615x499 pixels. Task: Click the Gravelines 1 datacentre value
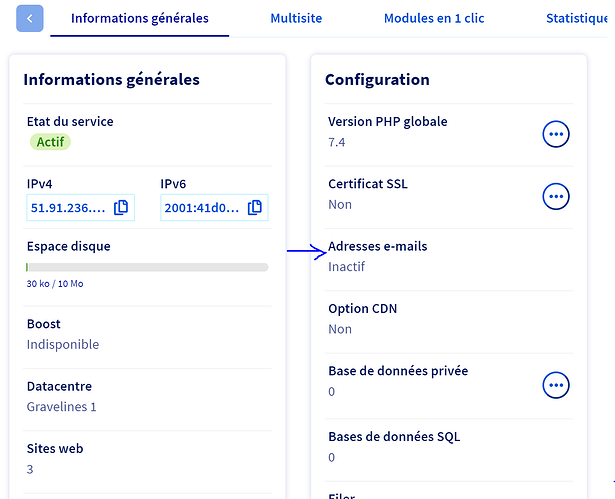click(62, 407)
